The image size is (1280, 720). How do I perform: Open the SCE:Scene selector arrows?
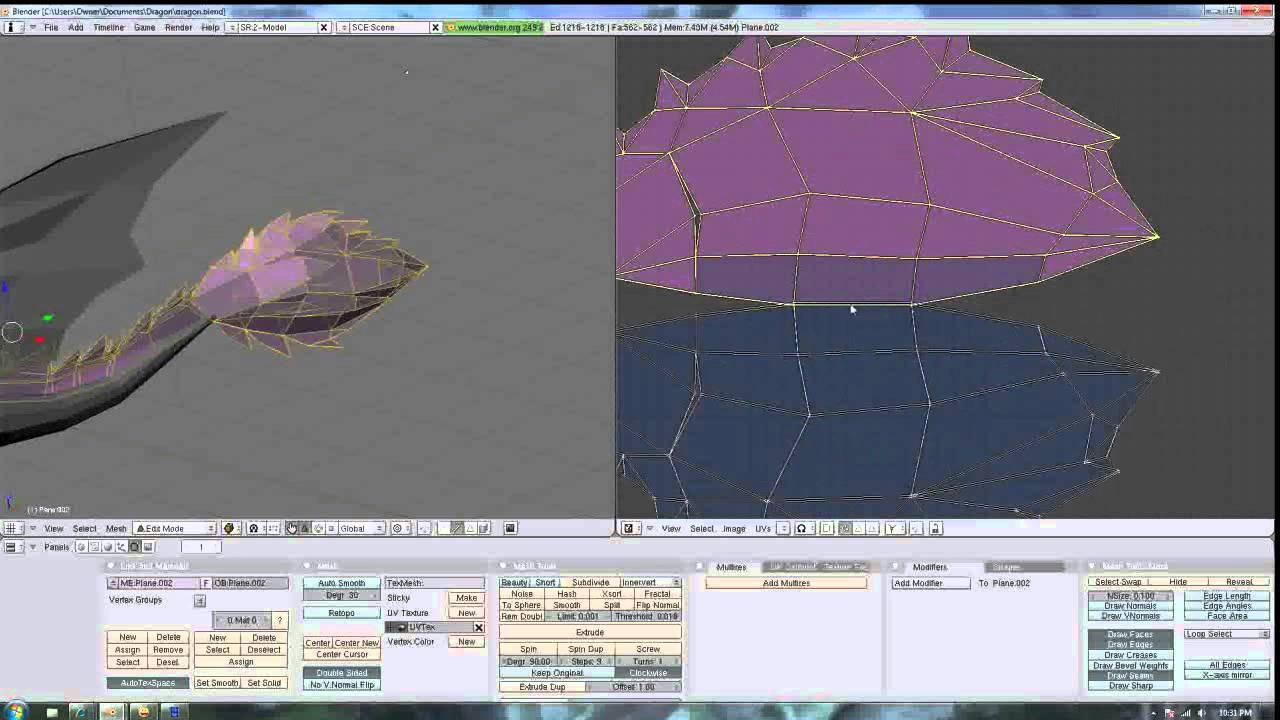pyautogui.click(x=344, y=27)
